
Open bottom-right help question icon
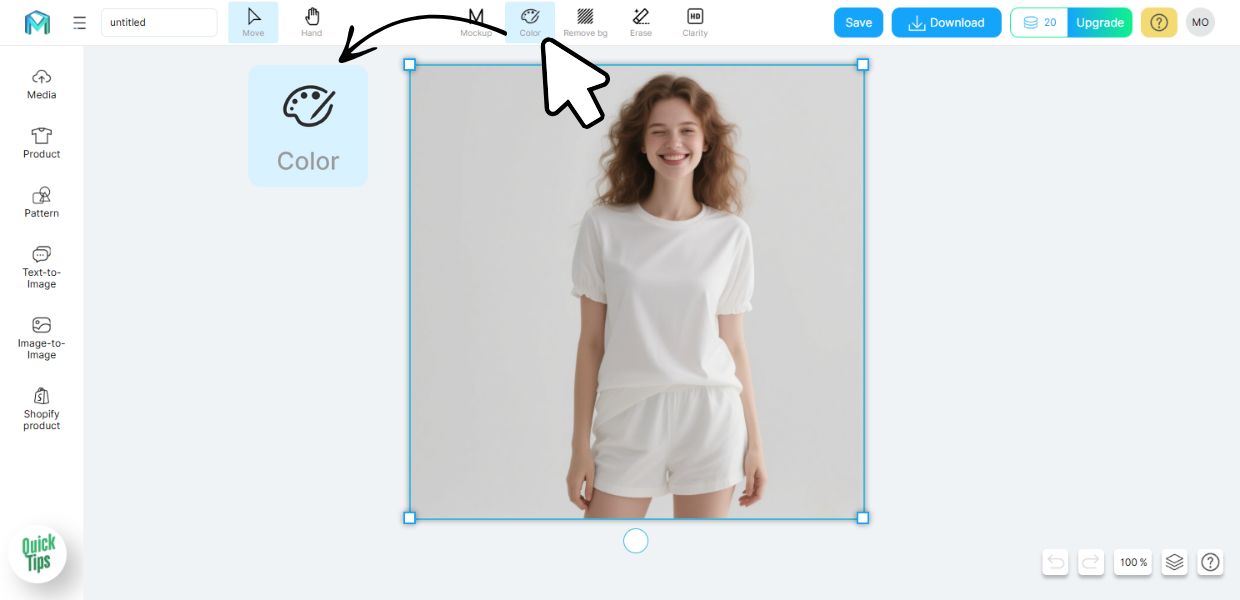tap(1210, 562)
